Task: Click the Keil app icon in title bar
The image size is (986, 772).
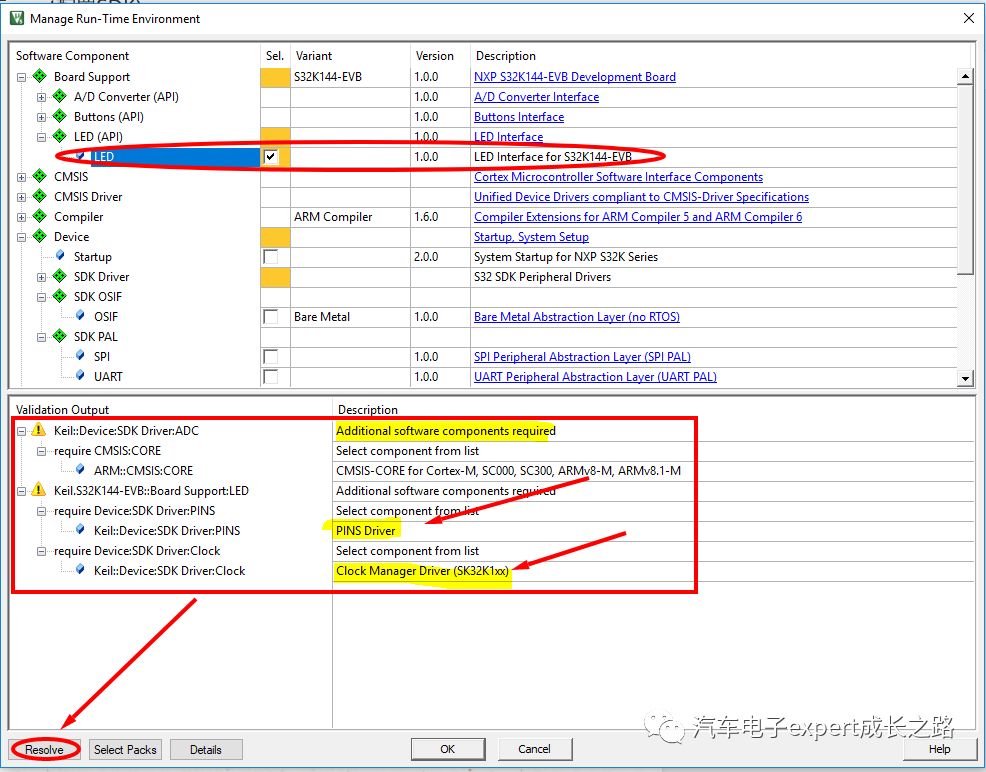Action: click(x=17, y=18)
